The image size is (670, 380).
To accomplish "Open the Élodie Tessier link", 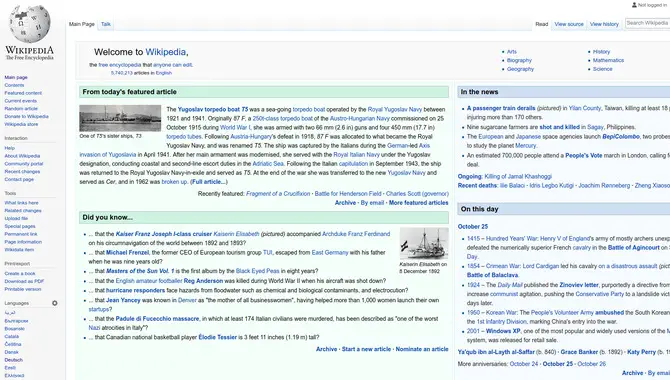I will (217, 337).
